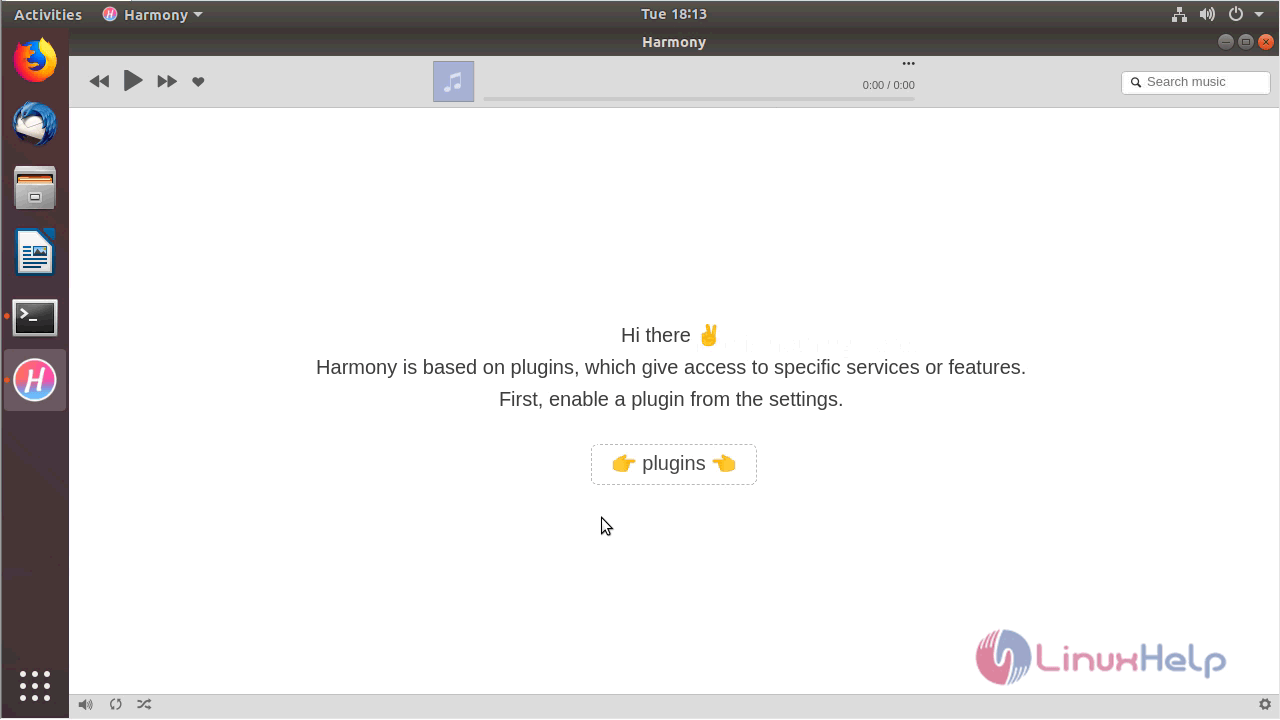Launch Thunderbird mail from the dock
Viewport: 1280px width, 720px height.
pyautogui.click(x=35, y=124)
